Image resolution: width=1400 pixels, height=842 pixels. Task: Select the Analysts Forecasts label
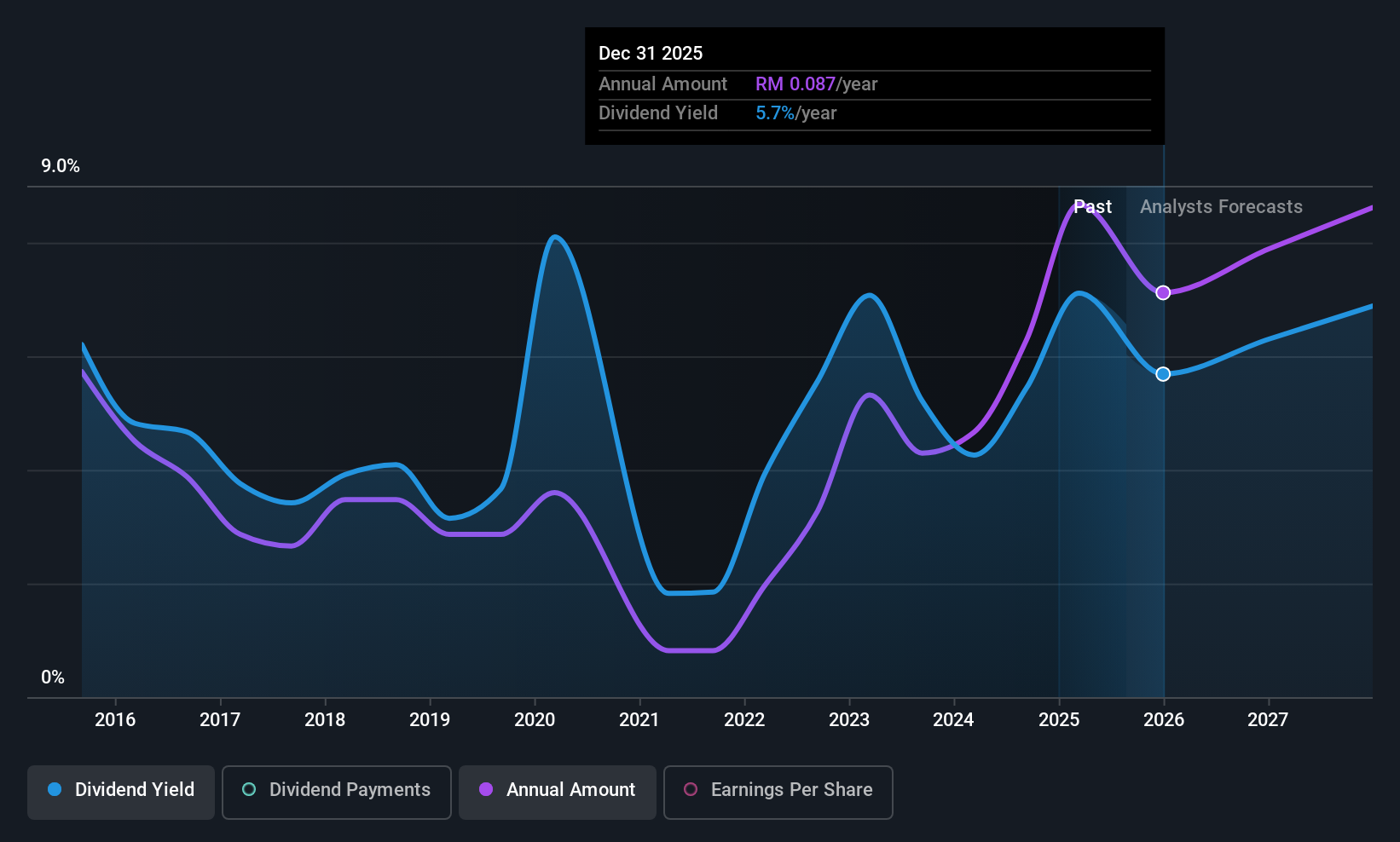point(1221,207)
